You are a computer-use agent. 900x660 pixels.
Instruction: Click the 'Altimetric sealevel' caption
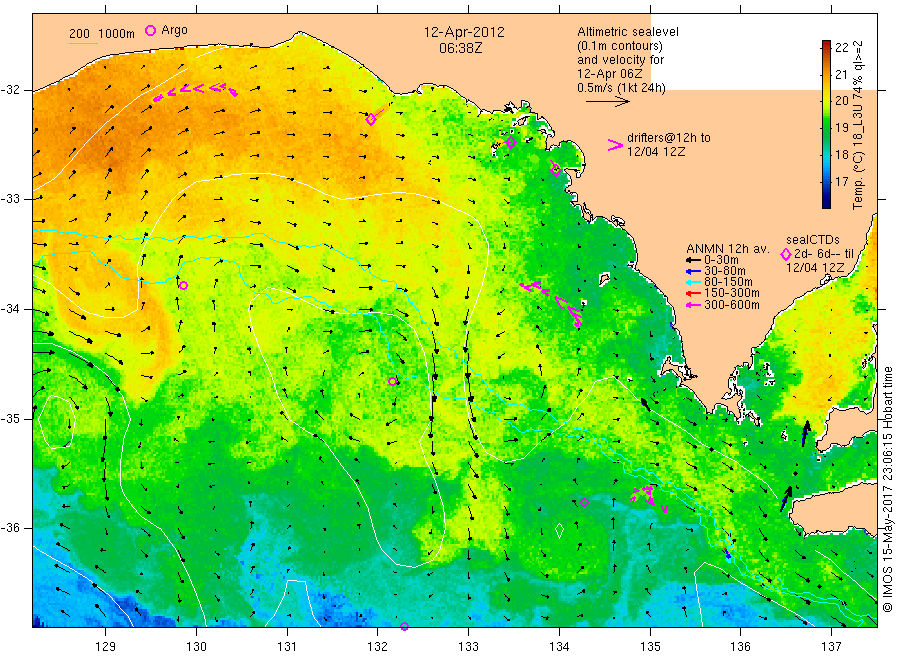click(x=628, y=32)
